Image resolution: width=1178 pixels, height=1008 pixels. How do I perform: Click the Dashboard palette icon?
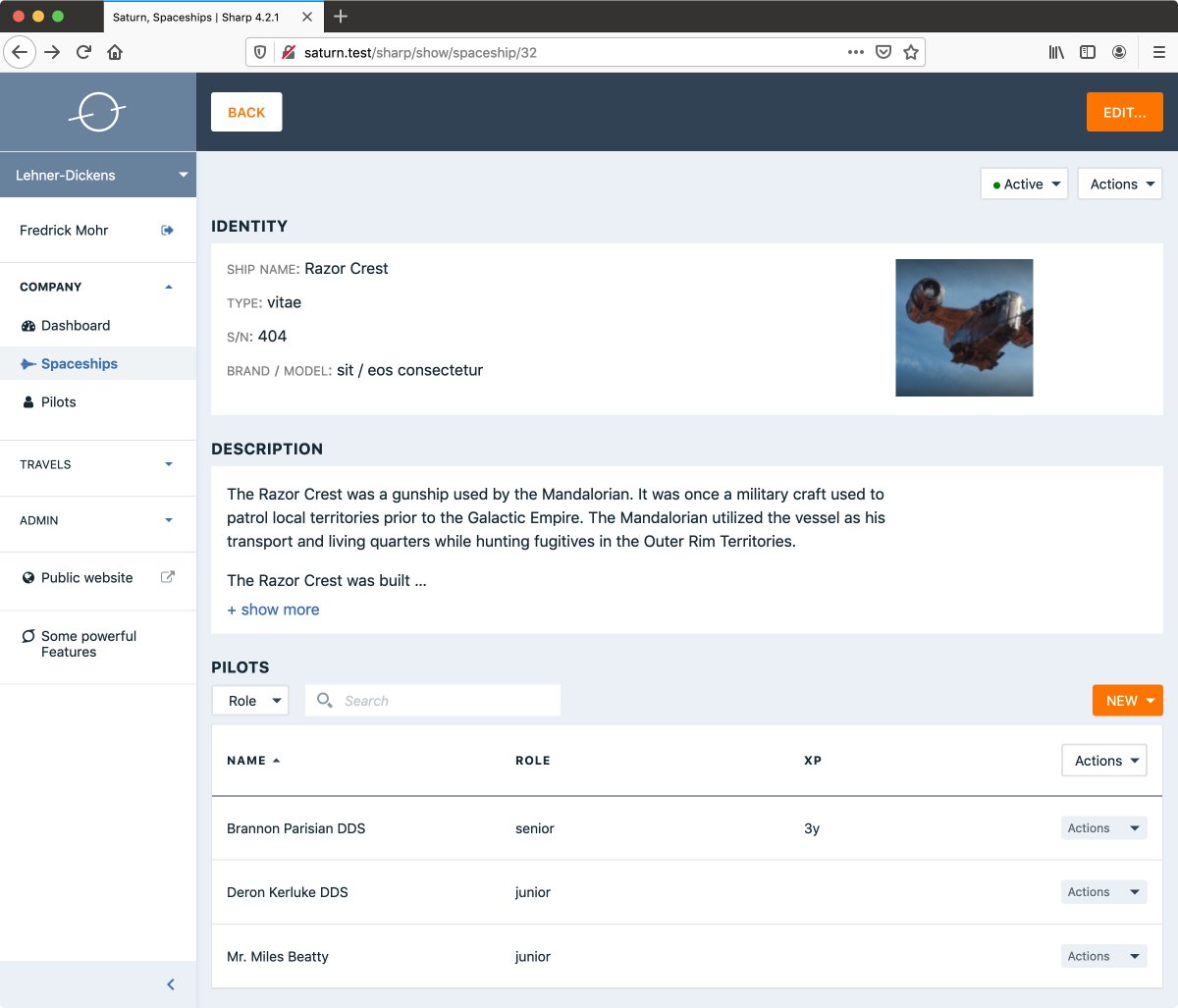(x=28, y=326)
